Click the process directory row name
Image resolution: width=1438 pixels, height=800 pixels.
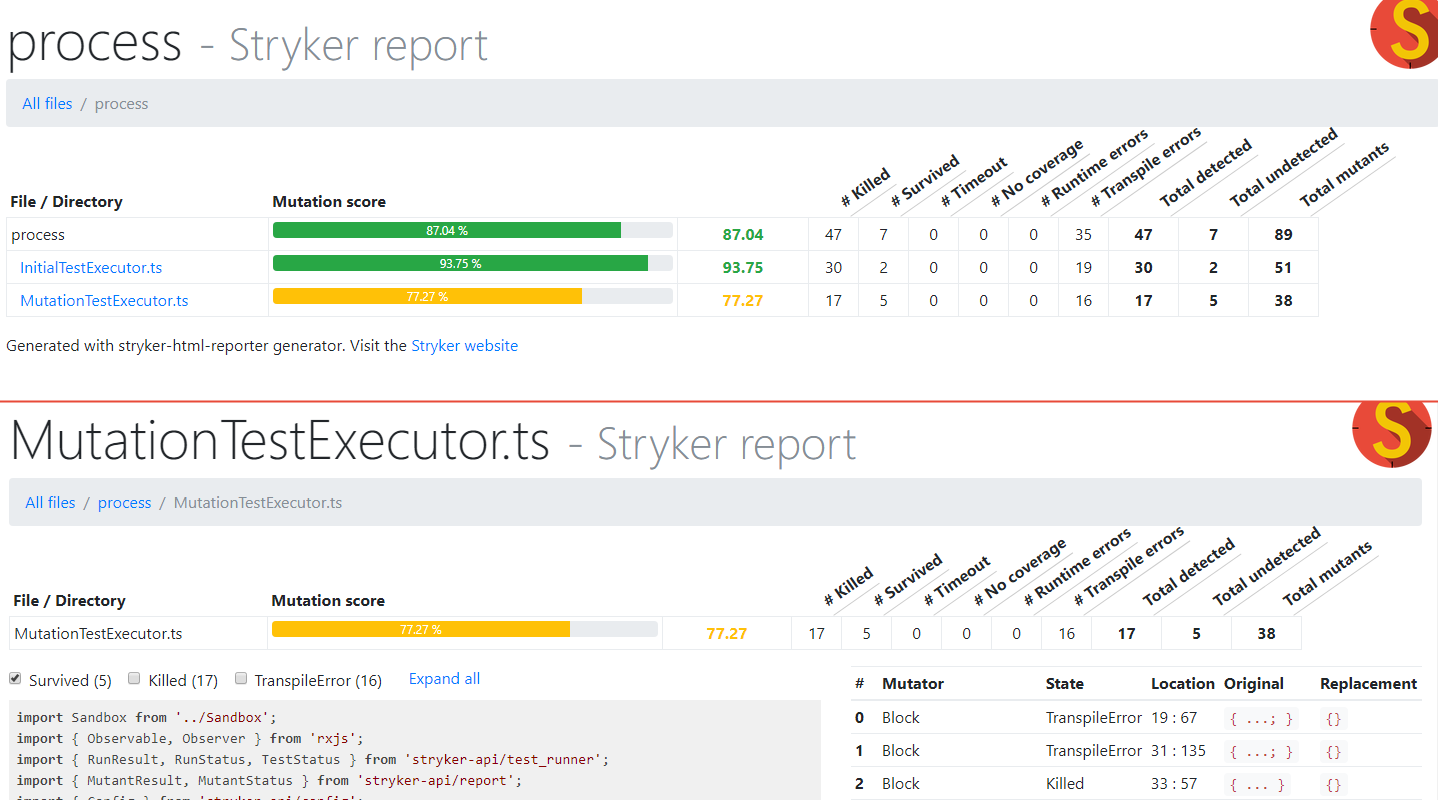click(38, 234)
